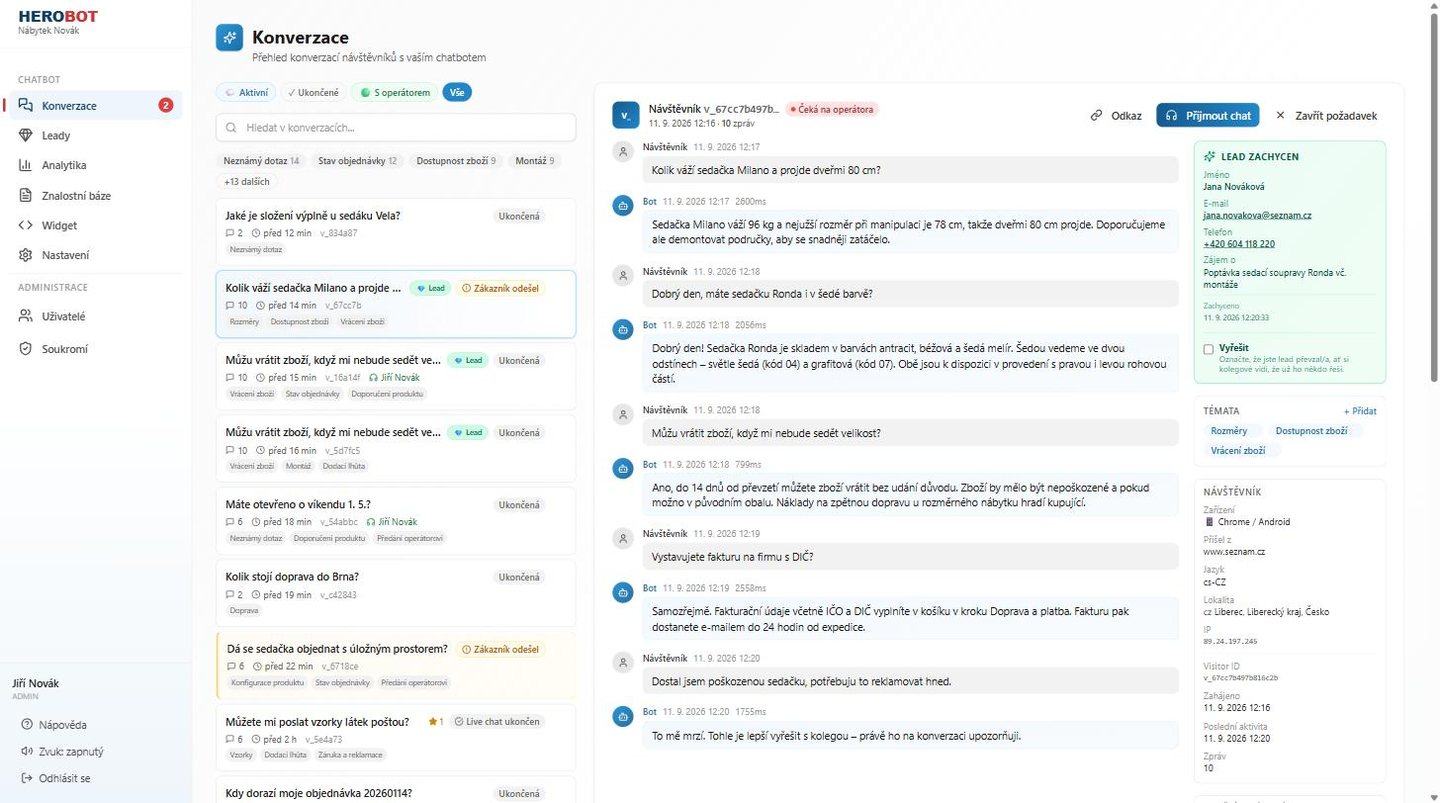The image size is (1440, 803).
Task: Click the search magnifier icon
Action: 232,128
